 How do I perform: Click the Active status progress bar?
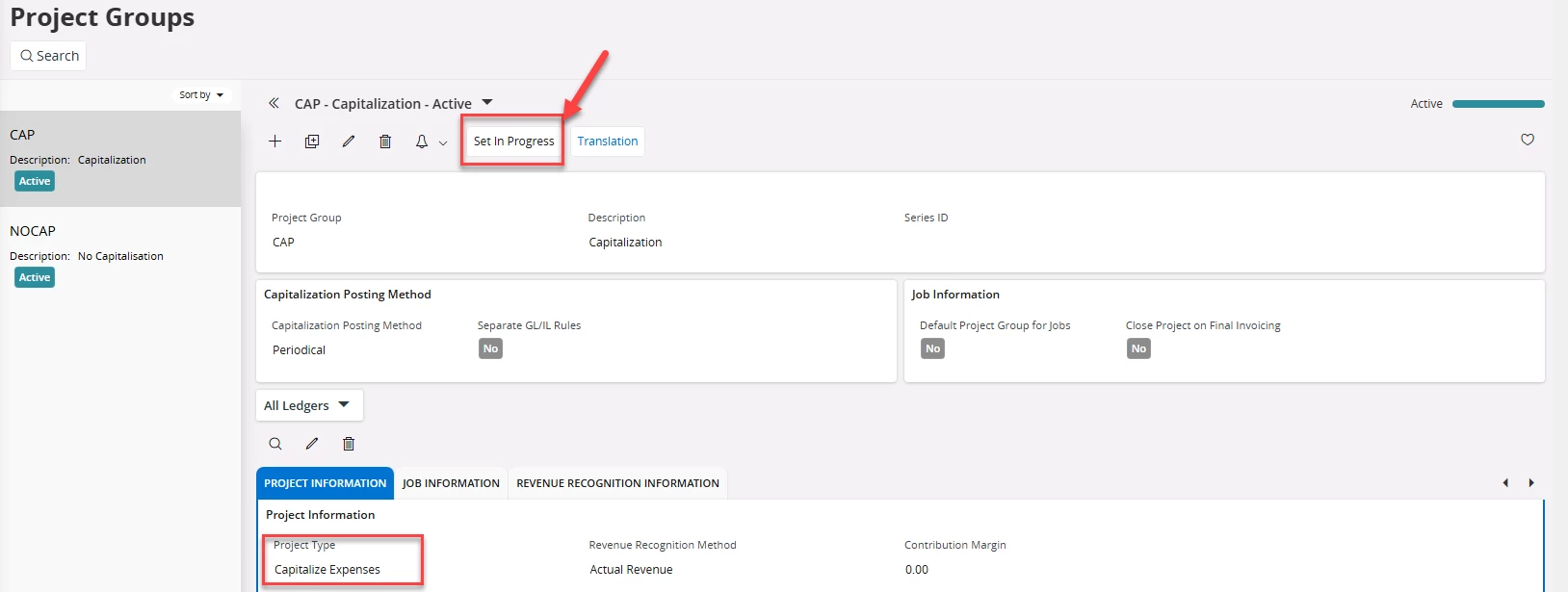click(1498, 104)
